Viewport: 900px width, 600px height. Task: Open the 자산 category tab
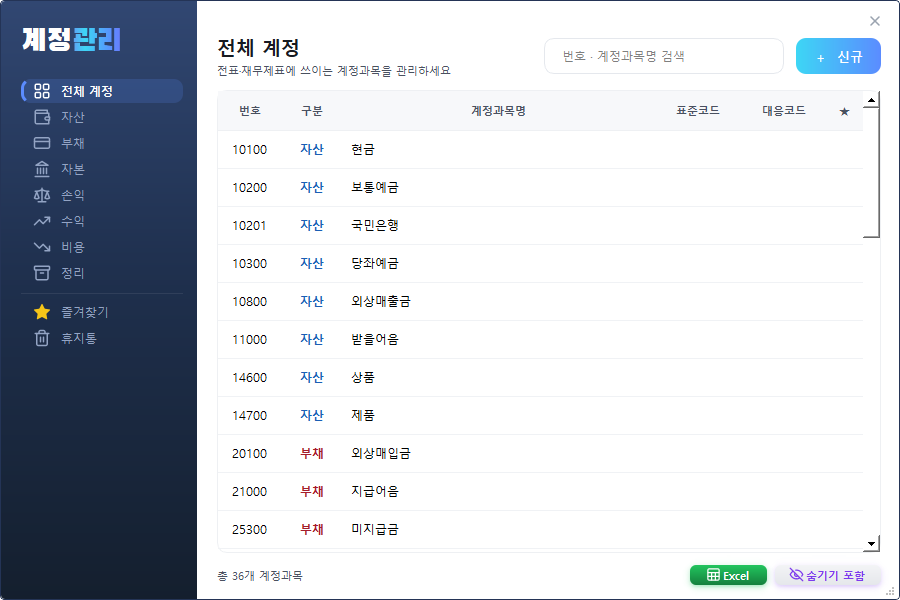[102, 117]
